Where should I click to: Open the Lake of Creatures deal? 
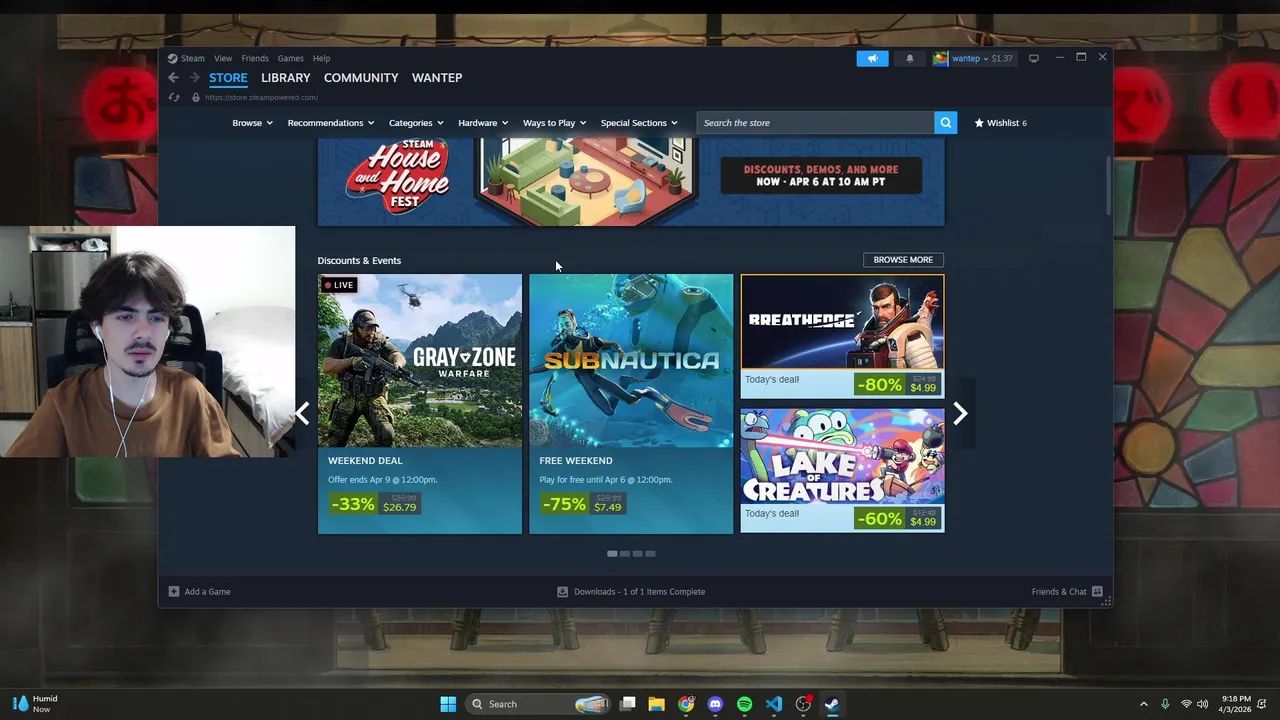coord(842,470)
